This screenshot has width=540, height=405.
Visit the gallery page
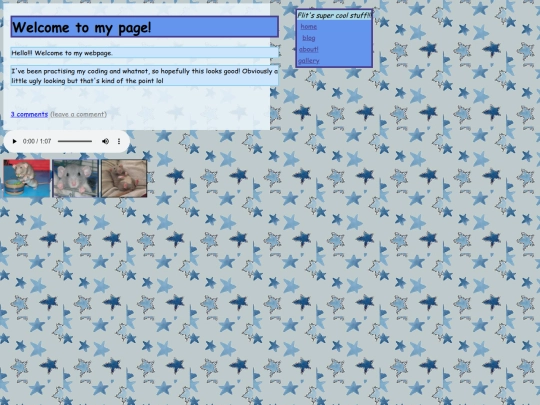[309, 61]
